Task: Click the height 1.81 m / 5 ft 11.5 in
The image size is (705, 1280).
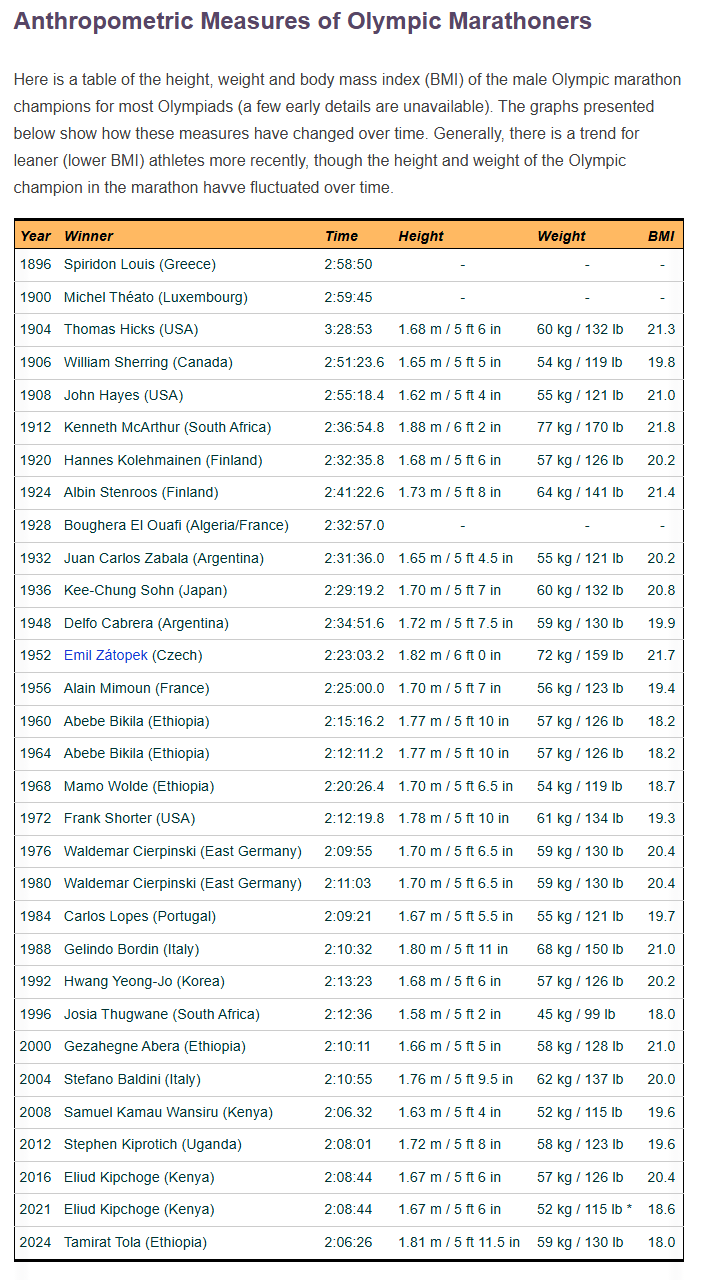Action: point(459,1242)
